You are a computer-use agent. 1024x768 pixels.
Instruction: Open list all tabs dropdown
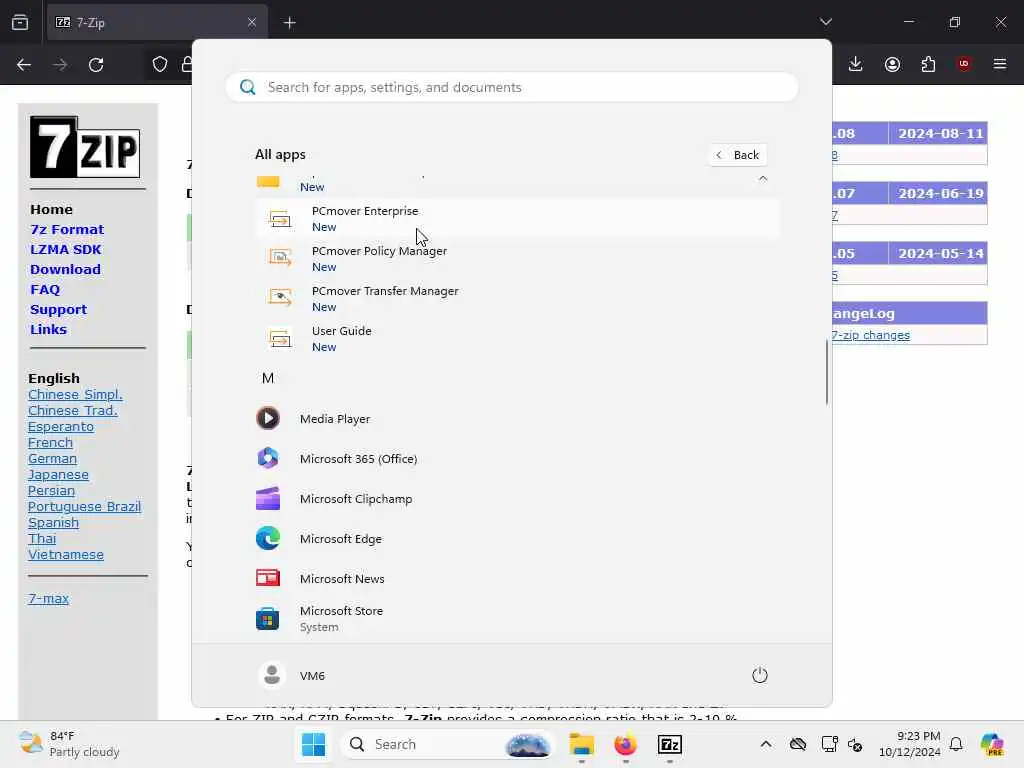[826, 22]
